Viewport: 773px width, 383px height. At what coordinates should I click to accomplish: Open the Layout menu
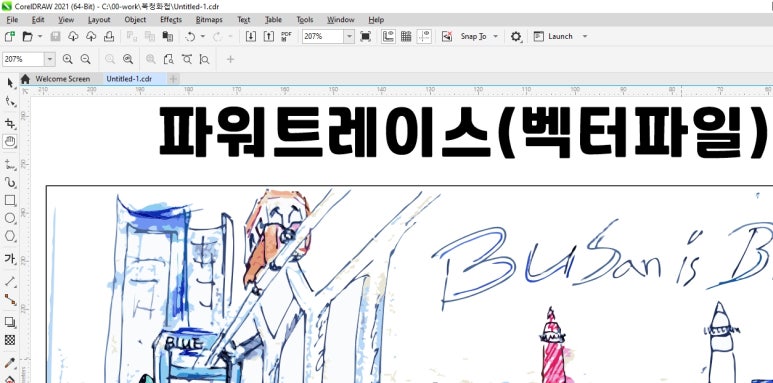click(99, 20)
